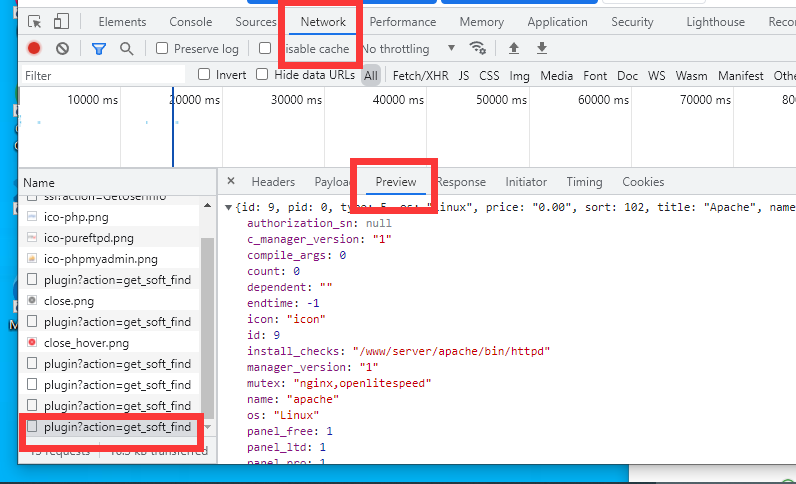Show the request Cookies tab
The width and height of the screenshot is (796, 484).
(x=643, y=182)
